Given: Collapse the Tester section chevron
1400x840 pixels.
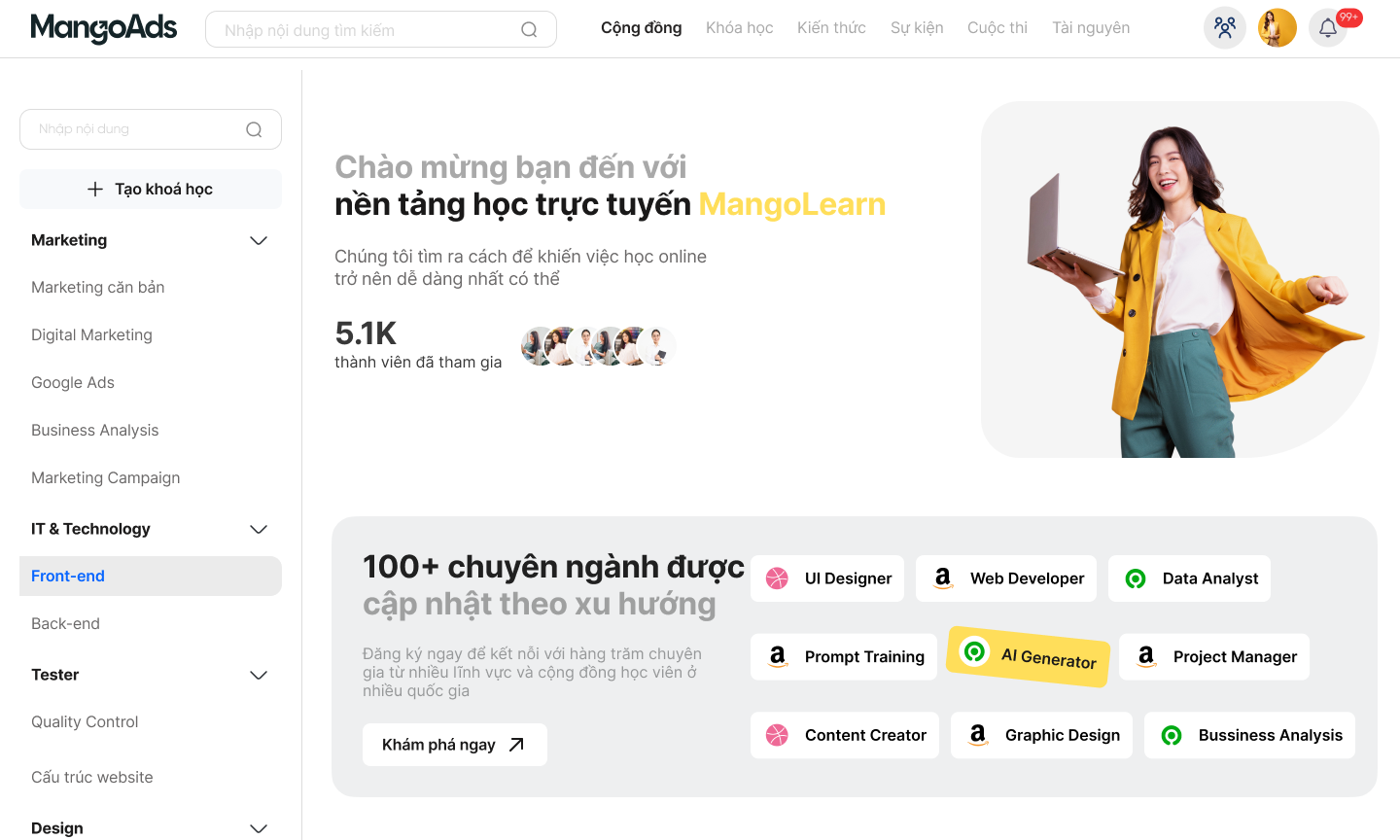Looking at the screenshot, I should click(259, 676).
